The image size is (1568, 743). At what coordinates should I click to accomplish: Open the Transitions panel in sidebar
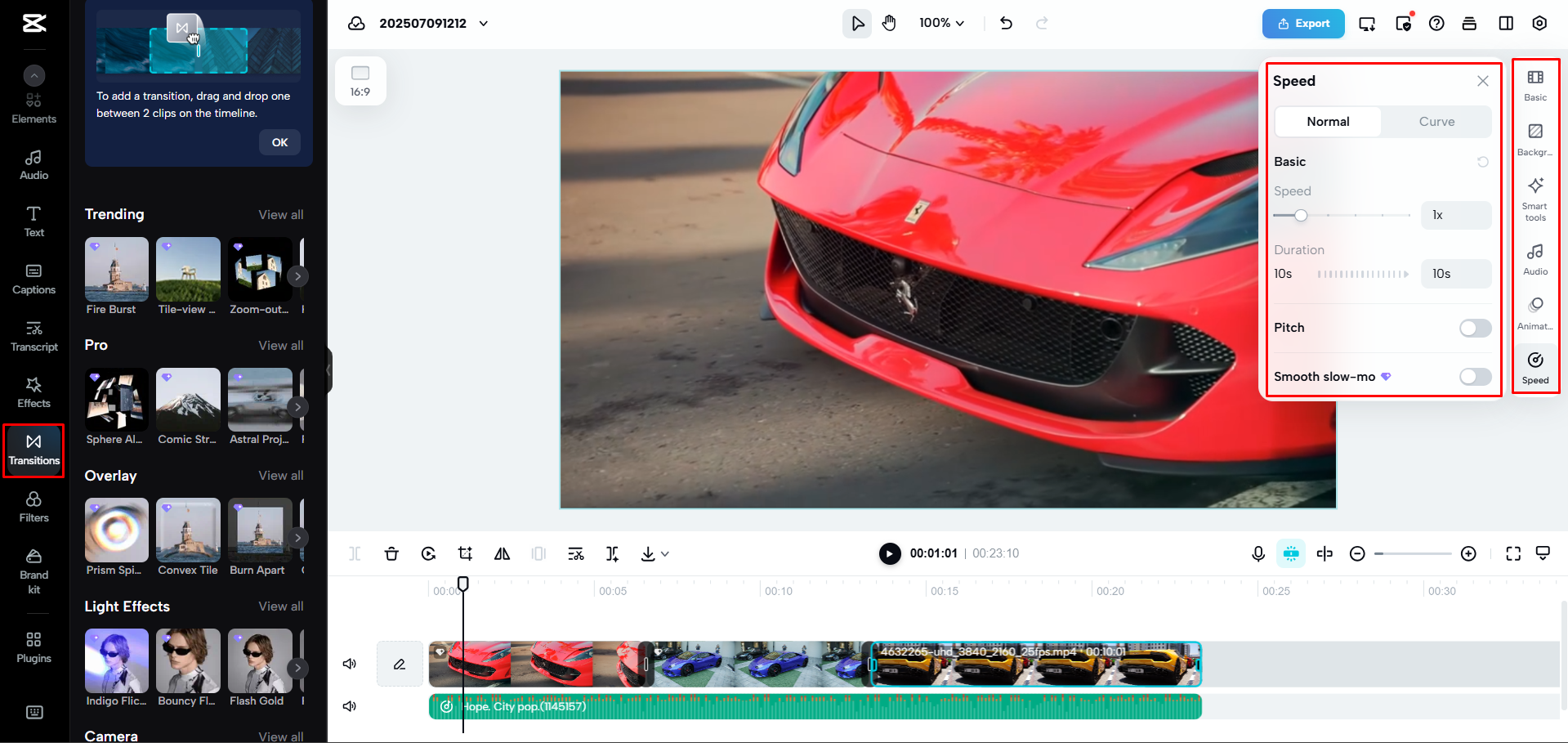(34, 450)
